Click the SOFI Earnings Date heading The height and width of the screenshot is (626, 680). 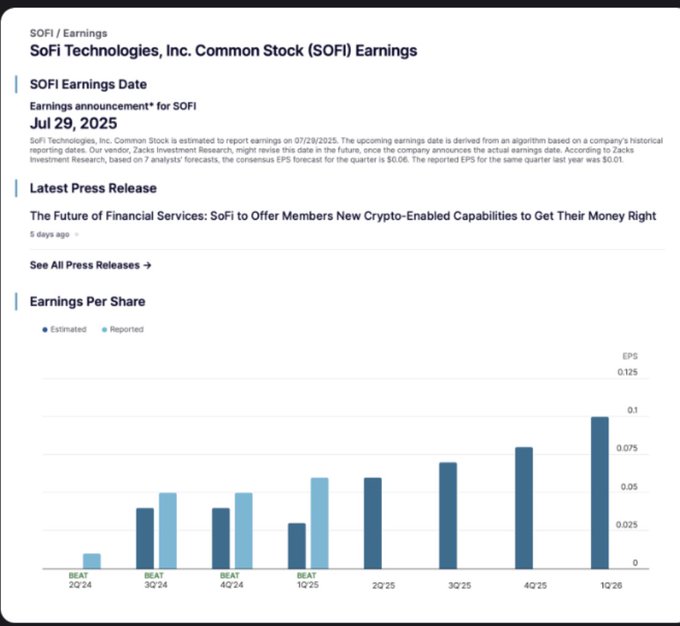click(x=88, y=84)
